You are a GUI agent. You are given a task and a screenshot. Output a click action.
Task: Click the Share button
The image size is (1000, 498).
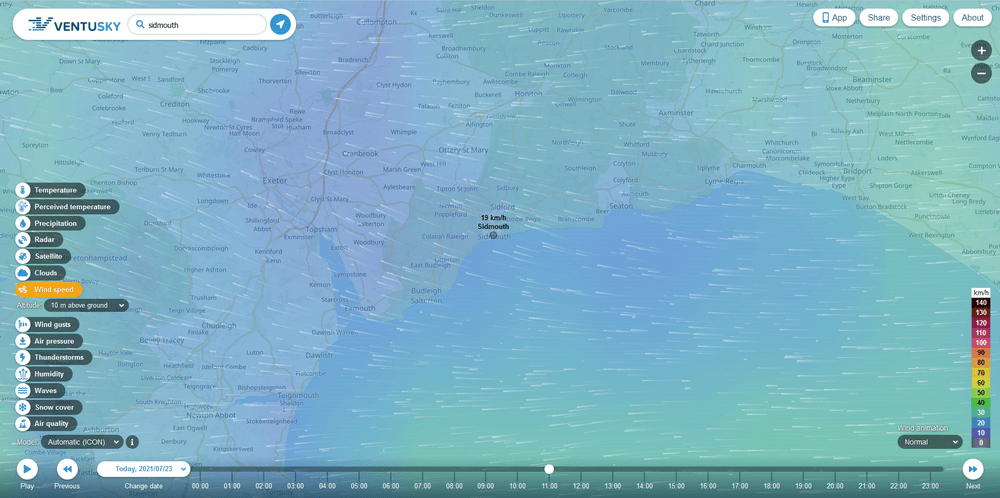[x=878, y=18]
